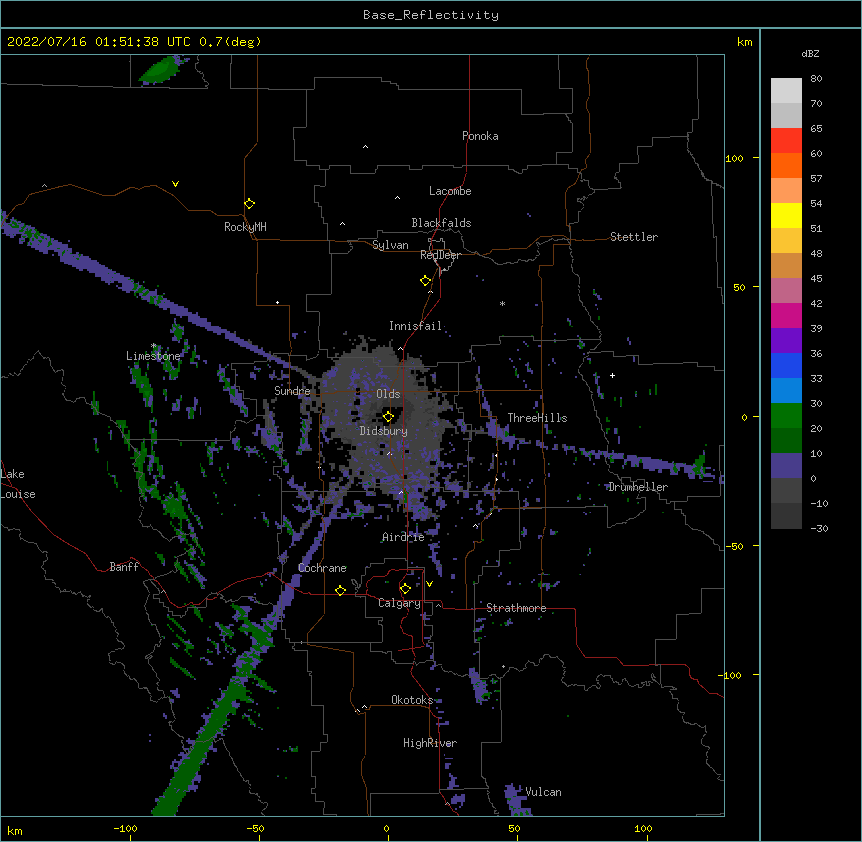This screenshot has height=842, width=862.
Task: Click the Cochrane town label
Action: (322, 568)
